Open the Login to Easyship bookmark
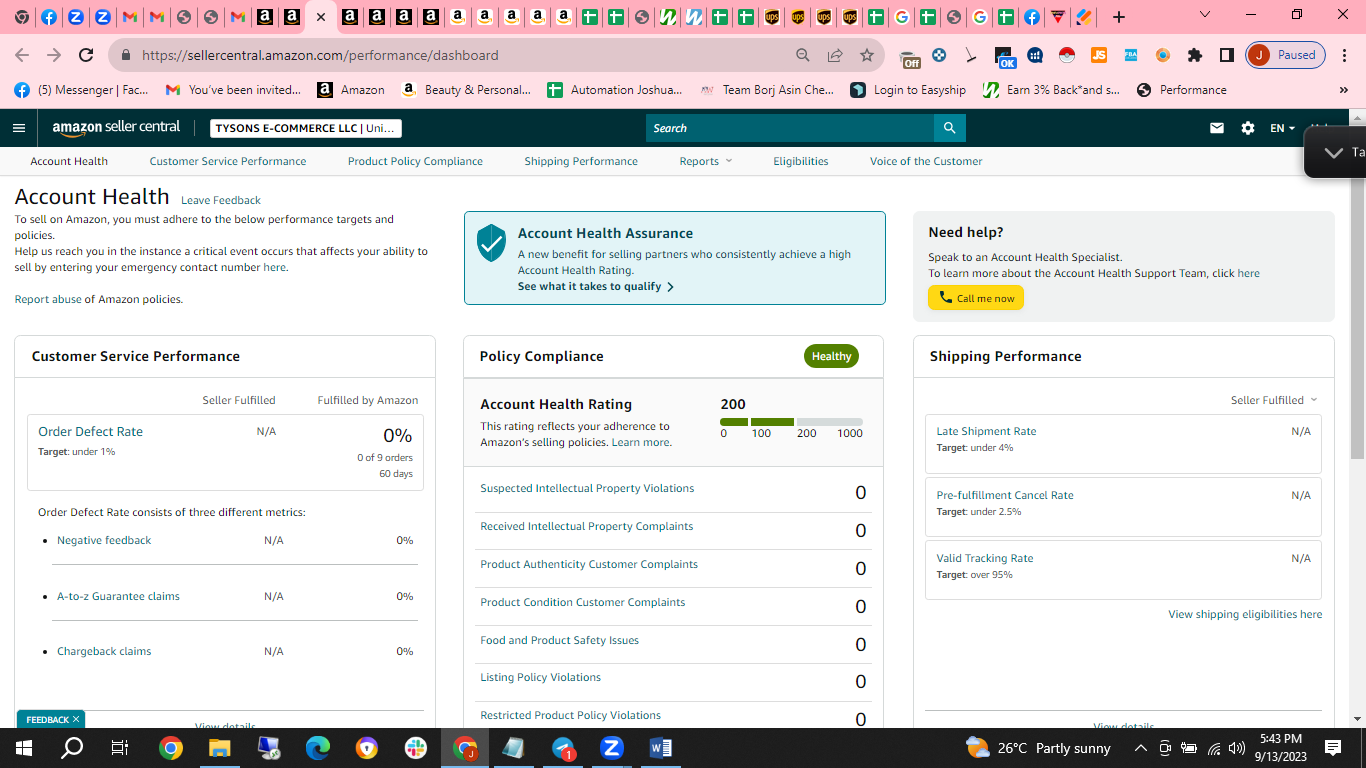The image size is (1366, 768). point(908,90)
